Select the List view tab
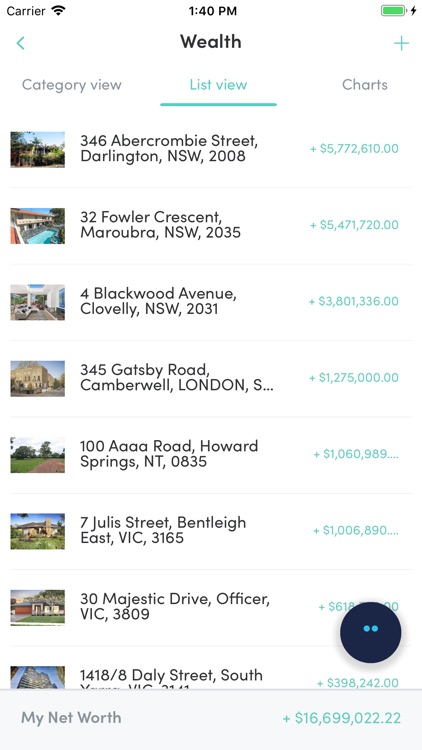 coord(218,85)
